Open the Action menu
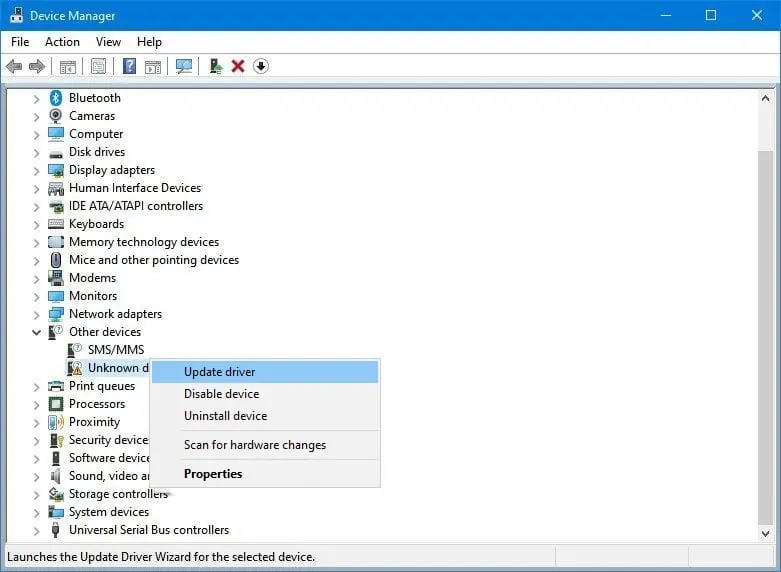Image resolution: width=781 pixels, height=572 pixels. 62,42
